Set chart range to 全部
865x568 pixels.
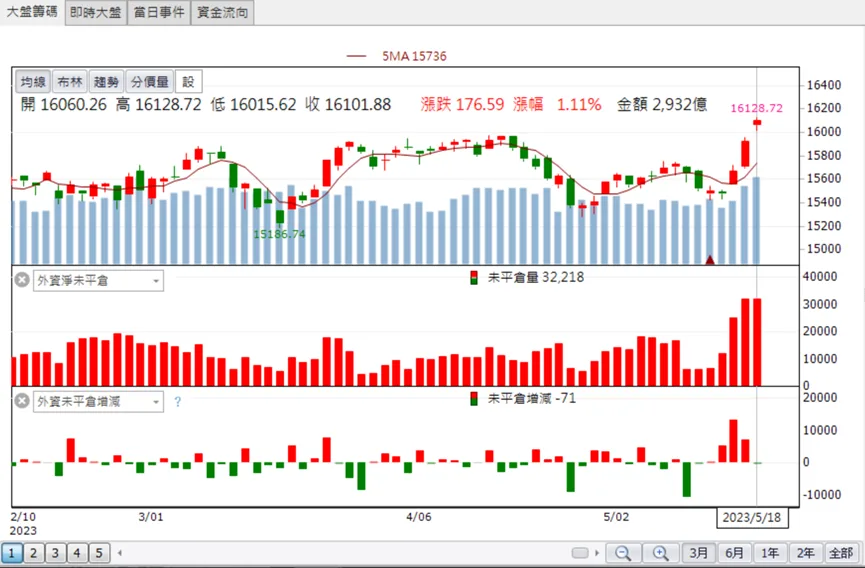point(841,553)
